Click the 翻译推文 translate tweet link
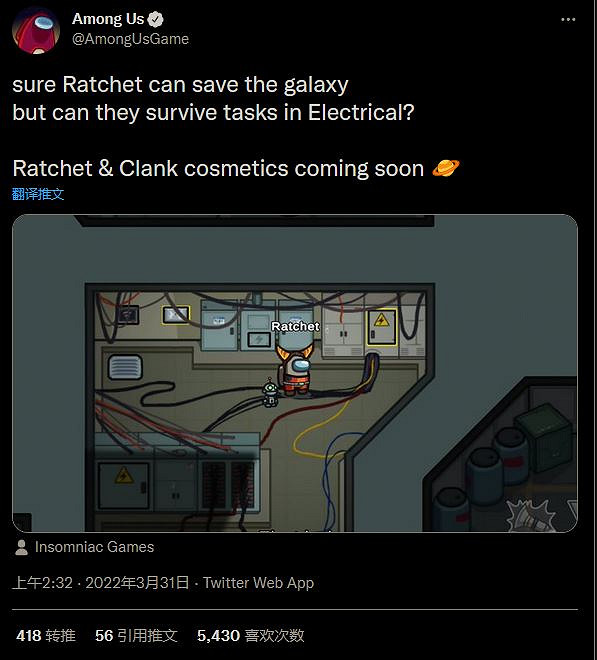Viewport: 597px width, 660px height. [x=38, y=194]
